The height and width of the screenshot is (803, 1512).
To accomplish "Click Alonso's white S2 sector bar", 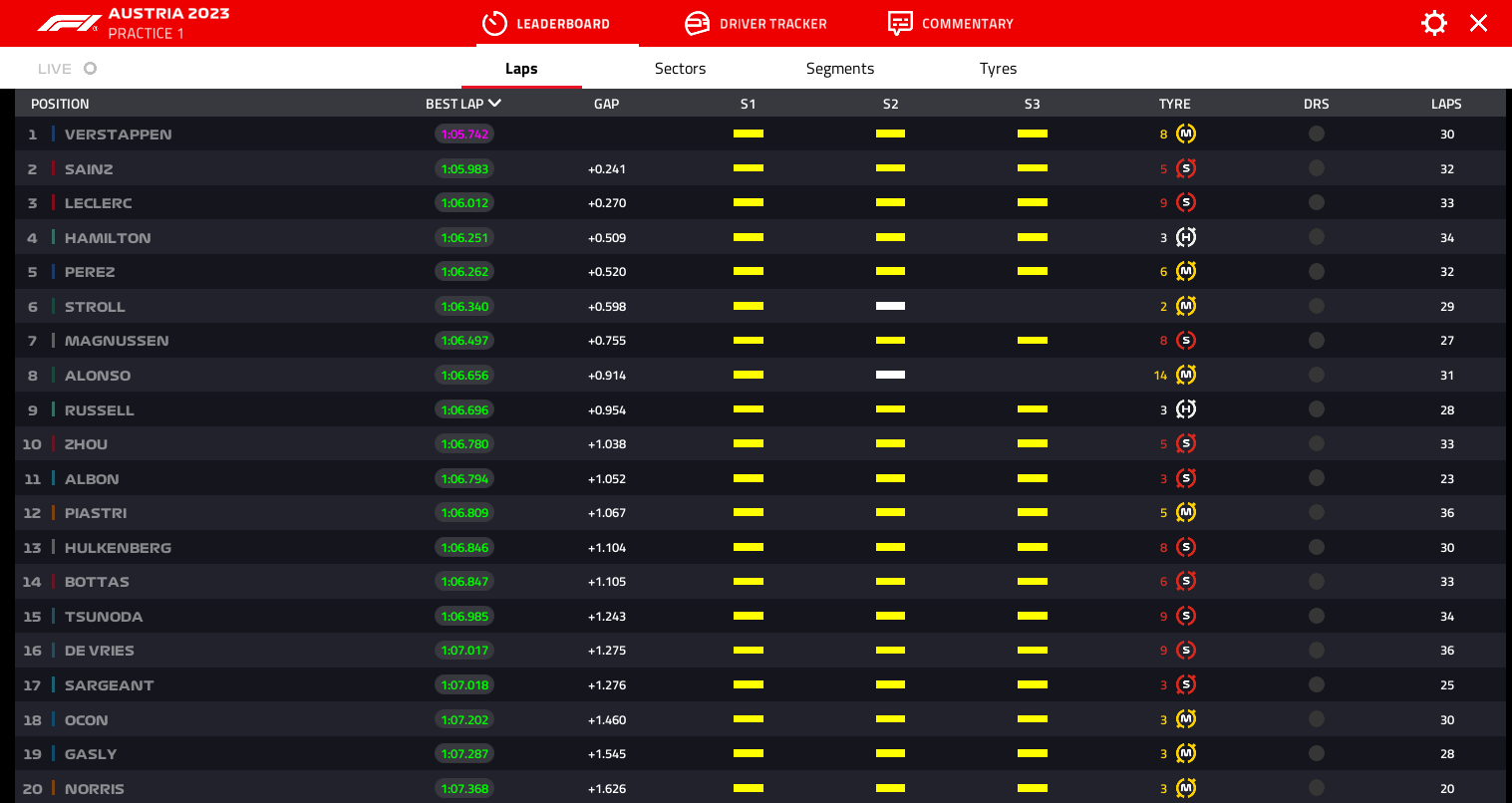I will 890,375.
